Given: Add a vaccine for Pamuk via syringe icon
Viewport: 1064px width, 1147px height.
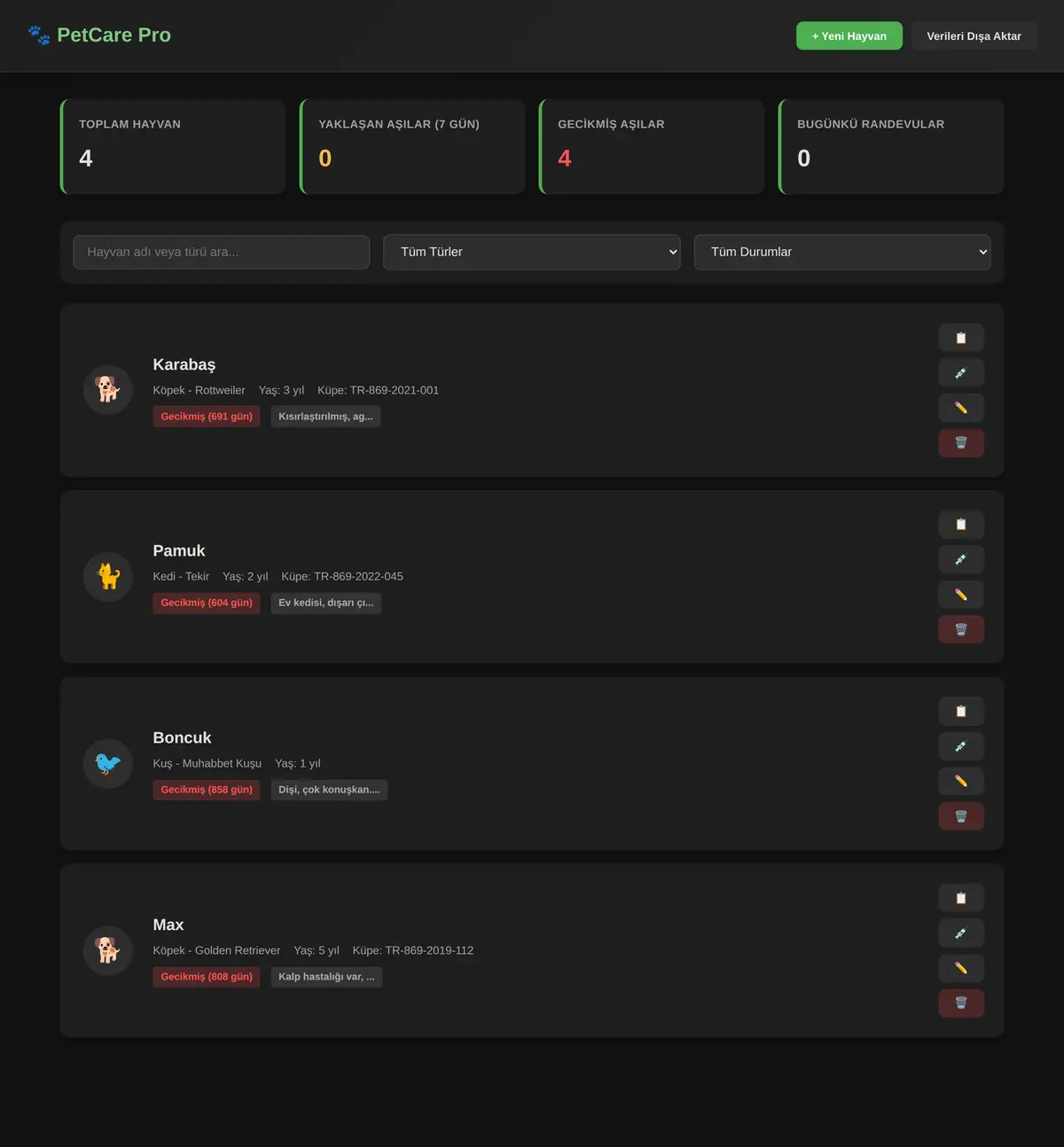Looking at the screenshot, I should (x=961, y=559).
